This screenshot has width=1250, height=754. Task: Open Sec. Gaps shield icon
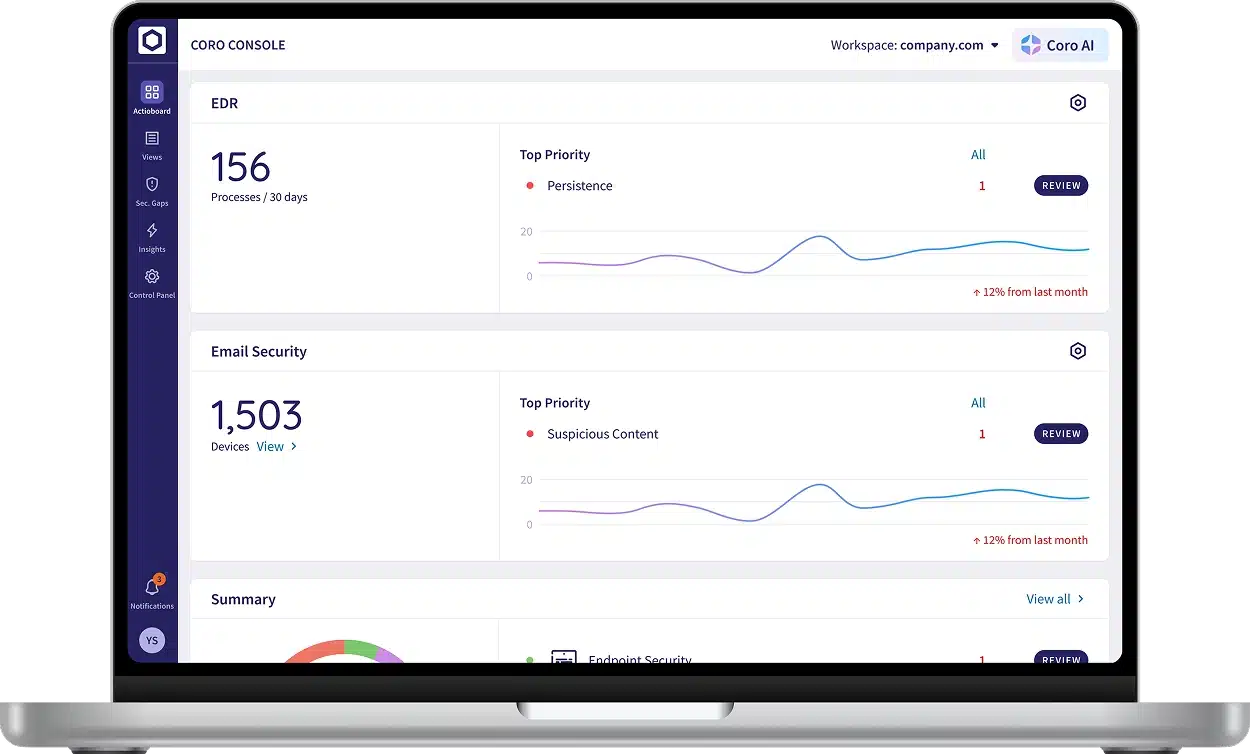[152, 185]
